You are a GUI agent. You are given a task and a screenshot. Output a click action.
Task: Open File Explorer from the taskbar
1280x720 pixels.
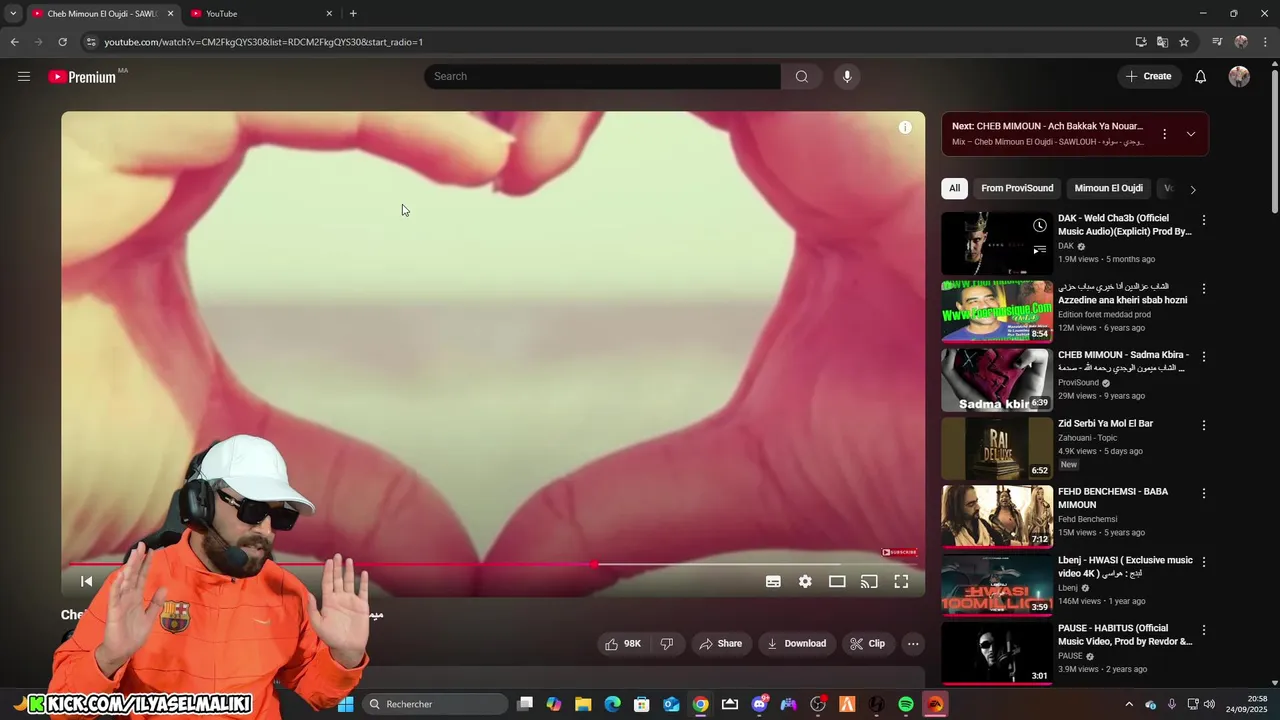tap(583, 704)
